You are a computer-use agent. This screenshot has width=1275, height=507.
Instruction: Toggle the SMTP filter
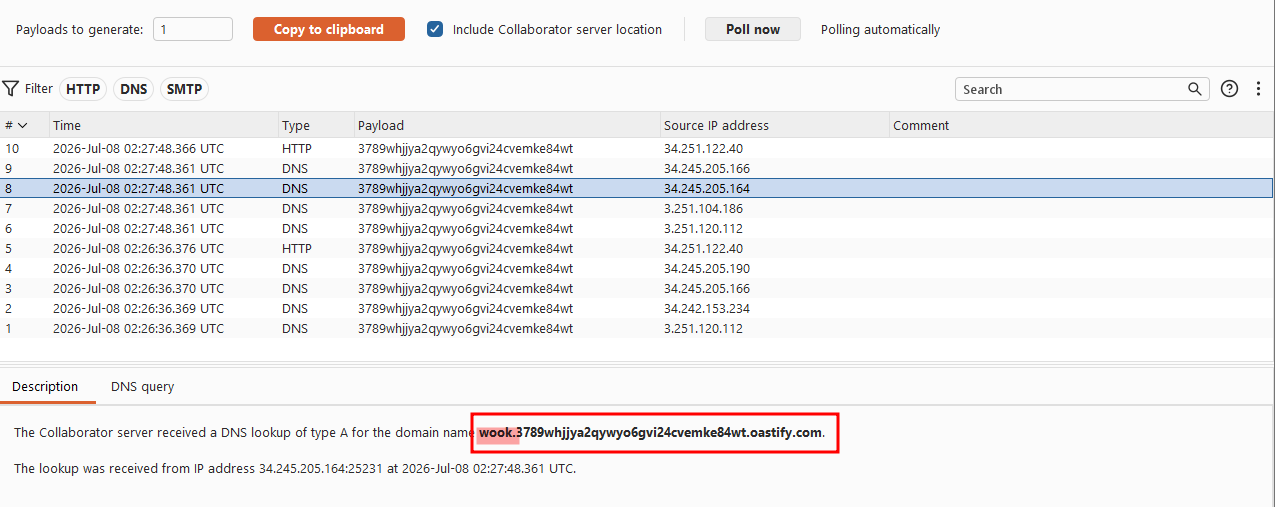pos(184,89)
